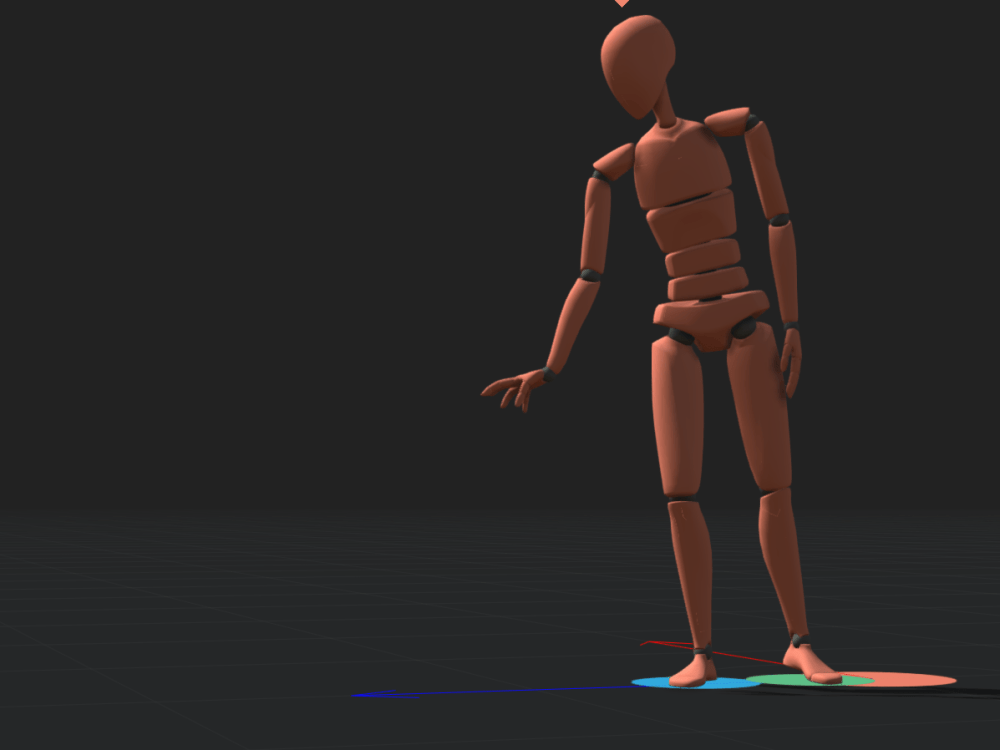Image resolution: width=1000 pixels, height=750 pixels.
Task: Select the upper chest segment
Action: click(681, 164)
